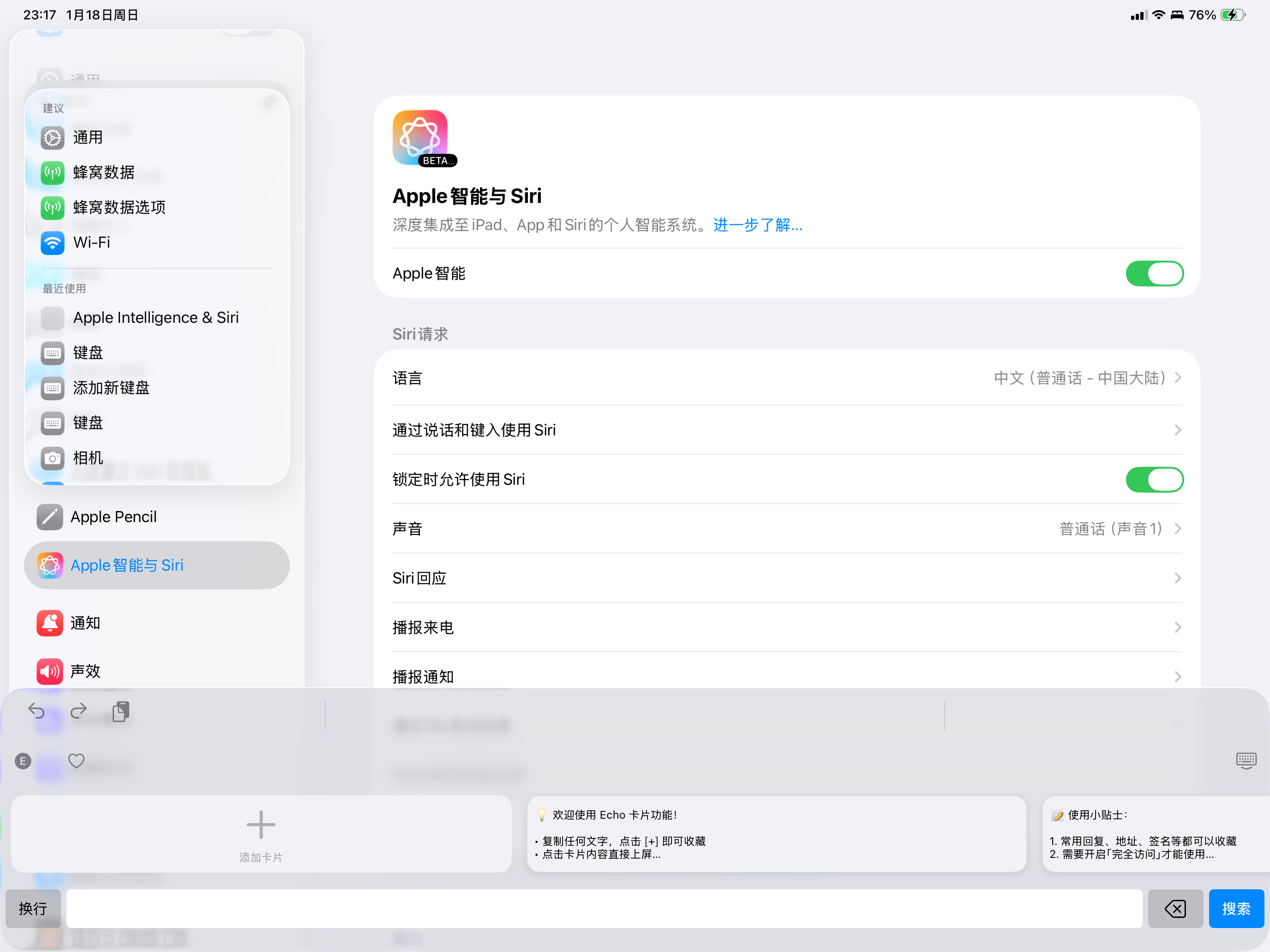Open Apple Pencil settings in sidebar
Image resolution: width=1270 pixels, height=952 pixels.
point(157,517)
